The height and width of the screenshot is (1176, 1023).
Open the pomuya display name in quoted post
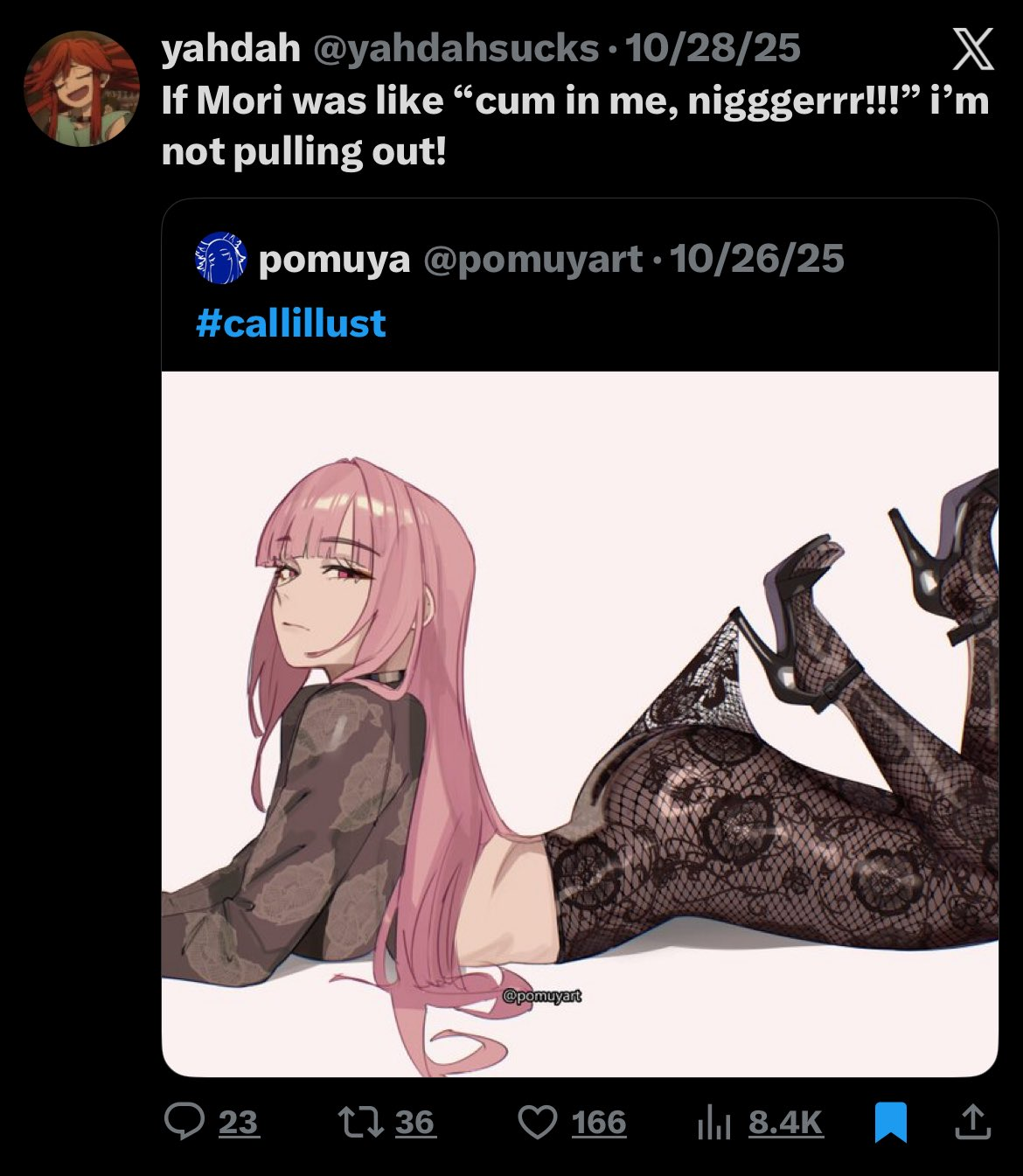tap(334, 259)
